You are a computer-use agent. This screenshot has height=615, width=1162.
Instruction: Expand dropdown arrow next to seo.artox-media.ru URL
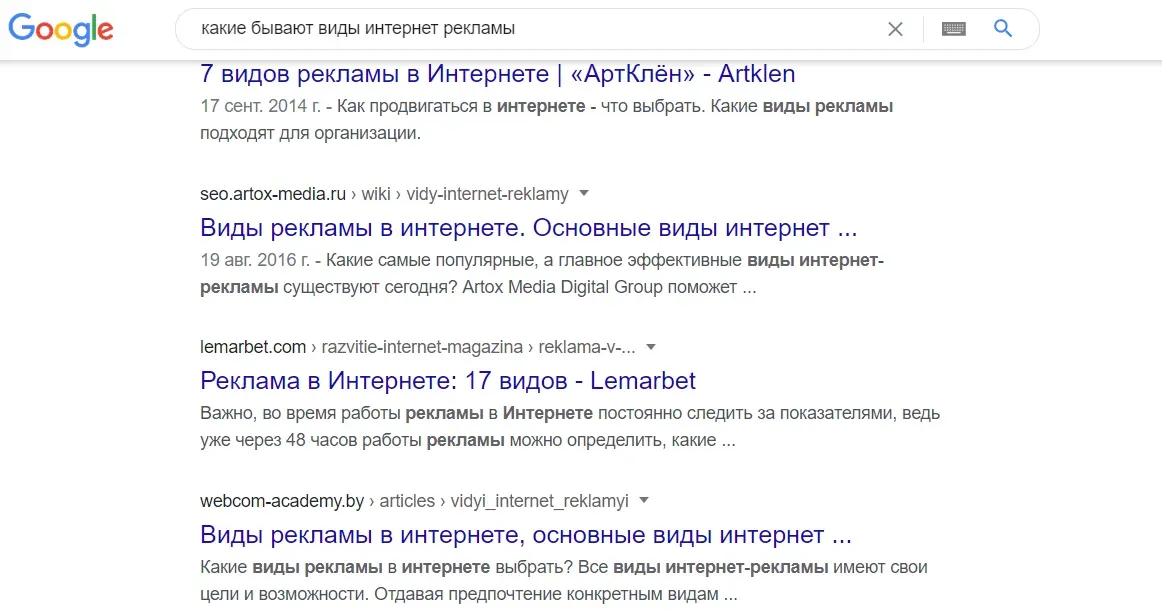coord(584,193)
